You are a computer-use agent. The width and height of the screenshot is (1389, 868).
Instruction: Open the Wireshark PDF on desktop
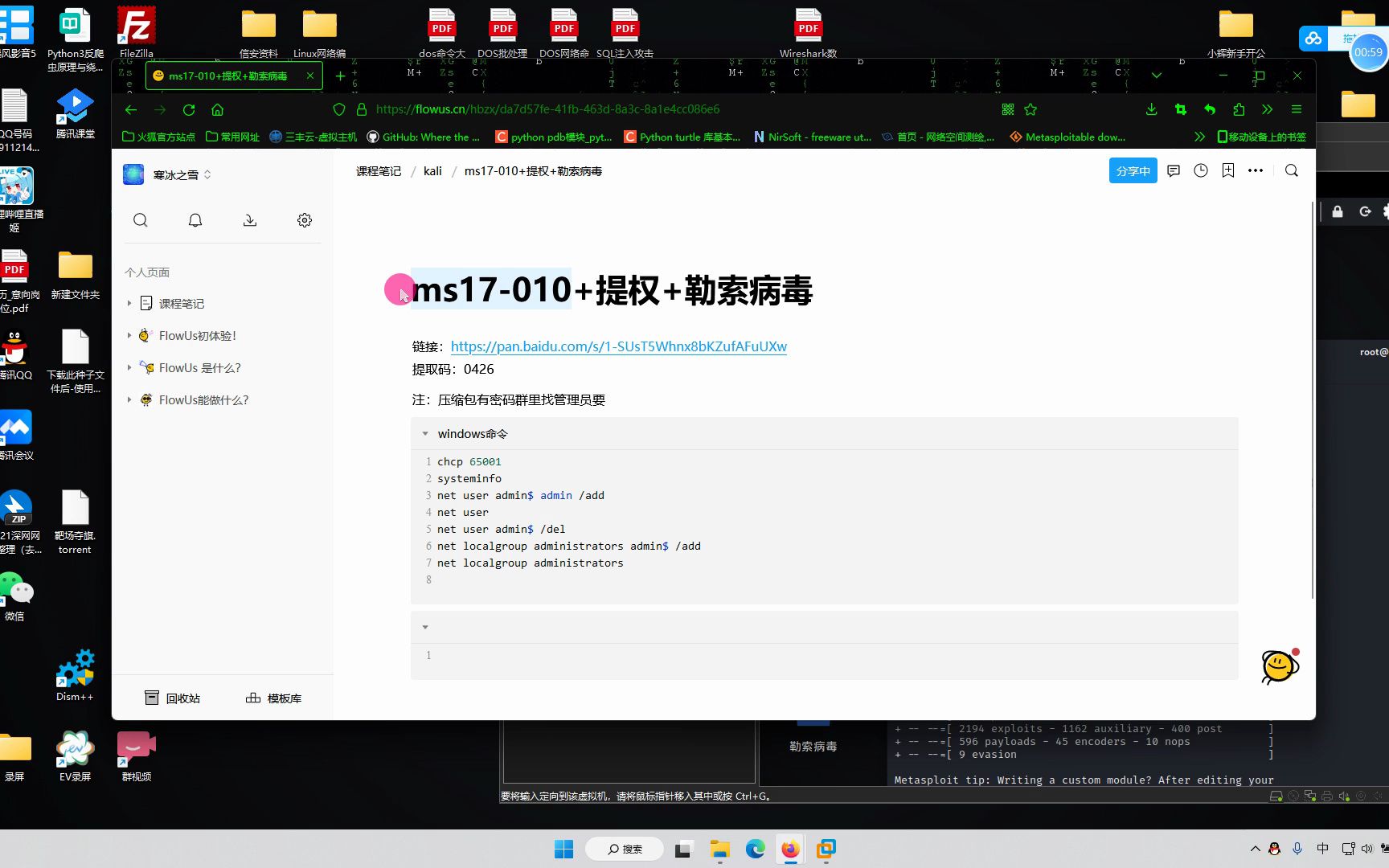[808, 34]
